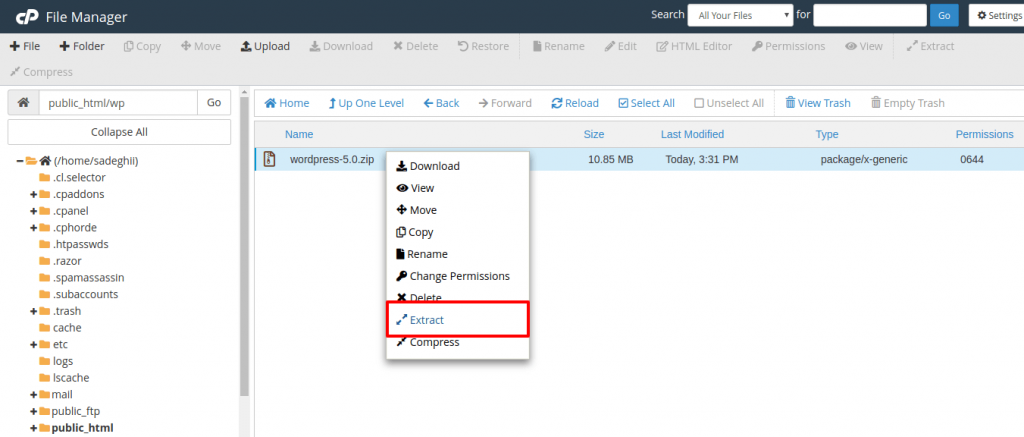Reload the file listing
Screen dimensions: 1024x437
click(x=575, y=103)
